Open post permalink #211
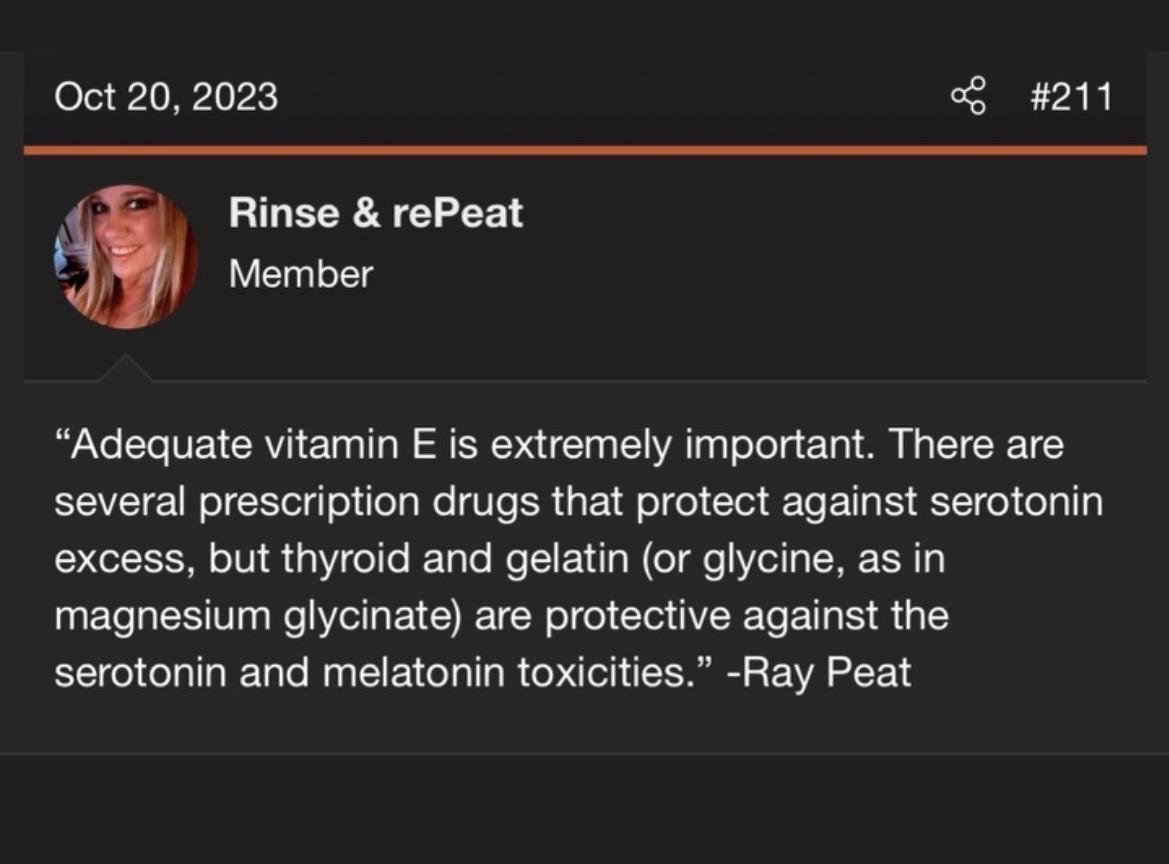 (1070, 97)
